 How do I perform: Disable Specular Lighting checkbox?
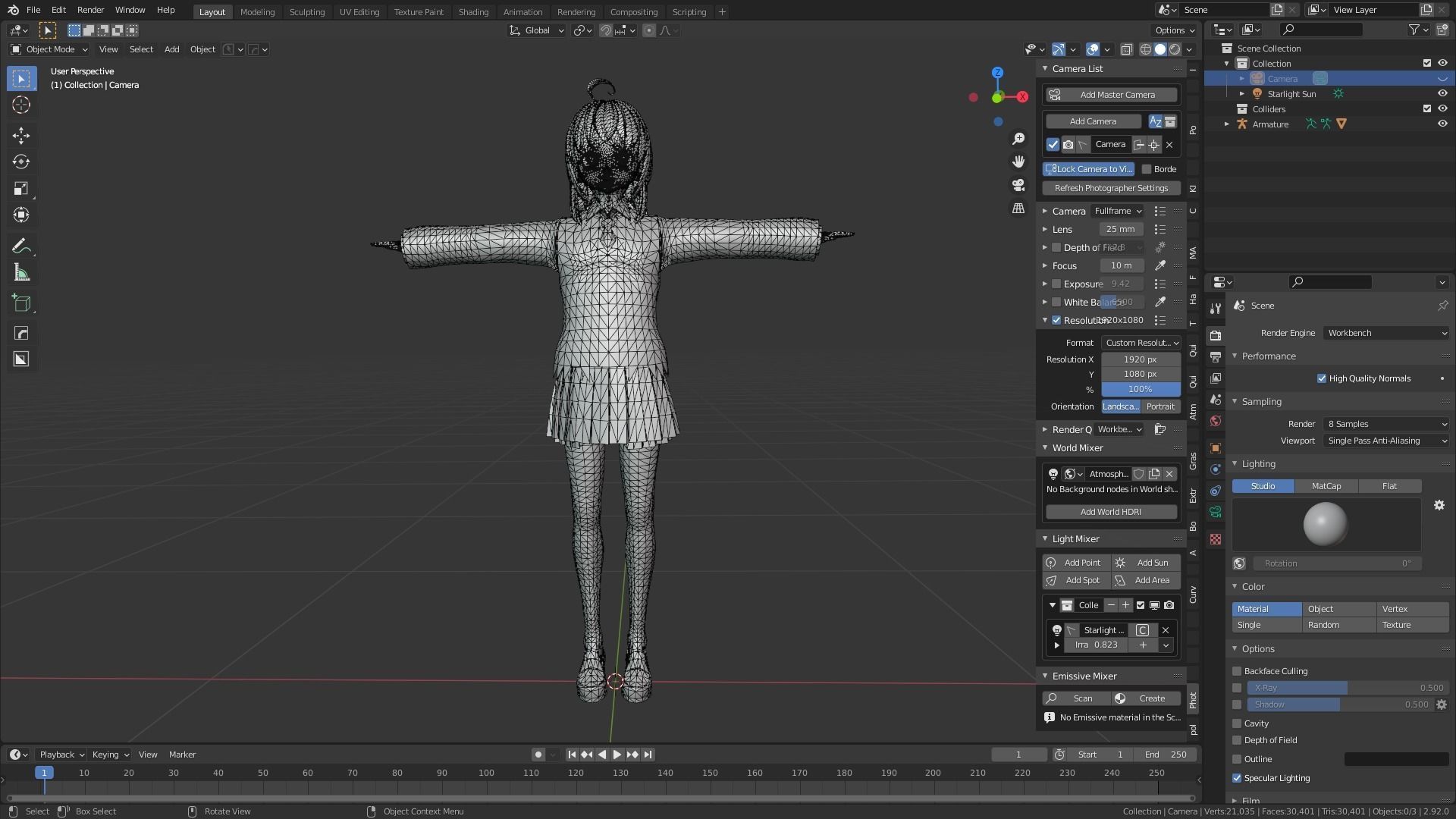pos(1237,778)
